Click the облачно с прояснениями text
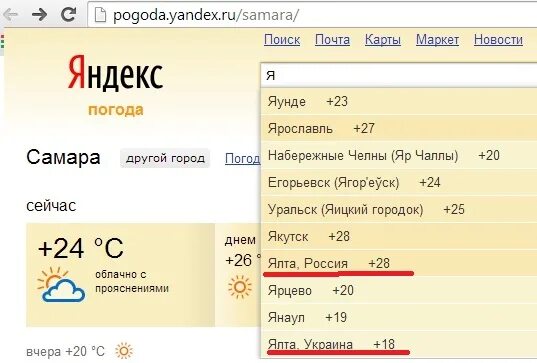This screenshot has width=537, height=363. click(x=132, y=281)
